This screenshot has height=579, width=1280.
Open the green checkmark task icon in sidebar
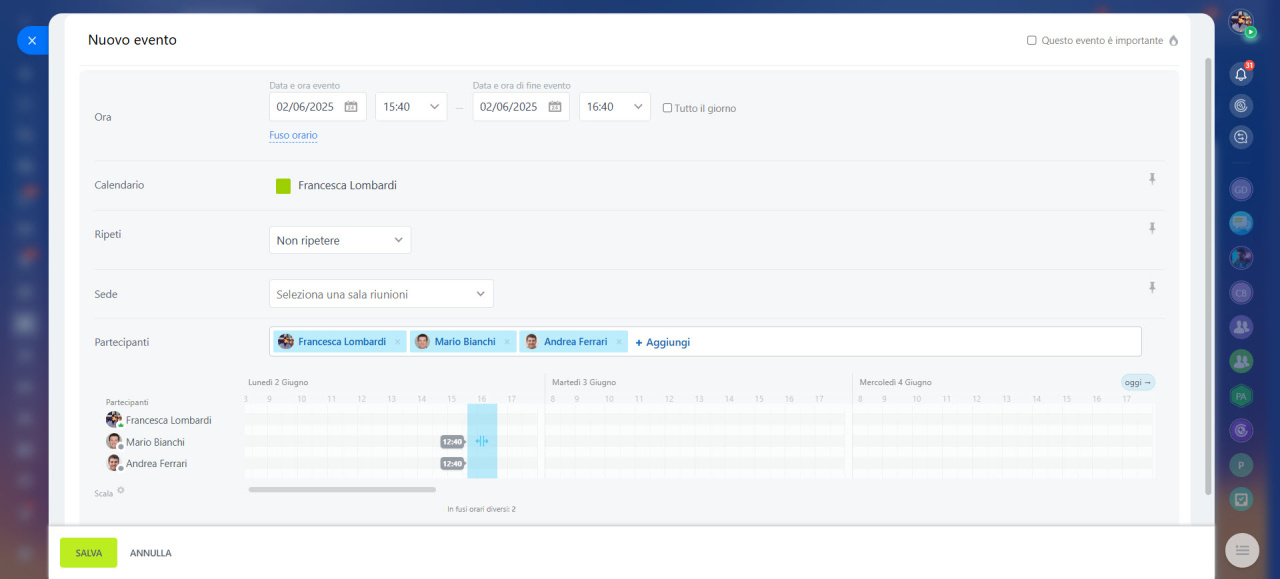click(1241, 499)
